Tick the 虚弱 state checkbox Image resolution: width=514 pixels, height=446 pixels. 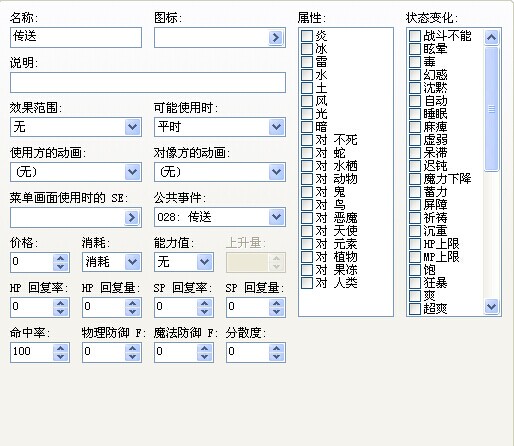(x=415, y=140)
